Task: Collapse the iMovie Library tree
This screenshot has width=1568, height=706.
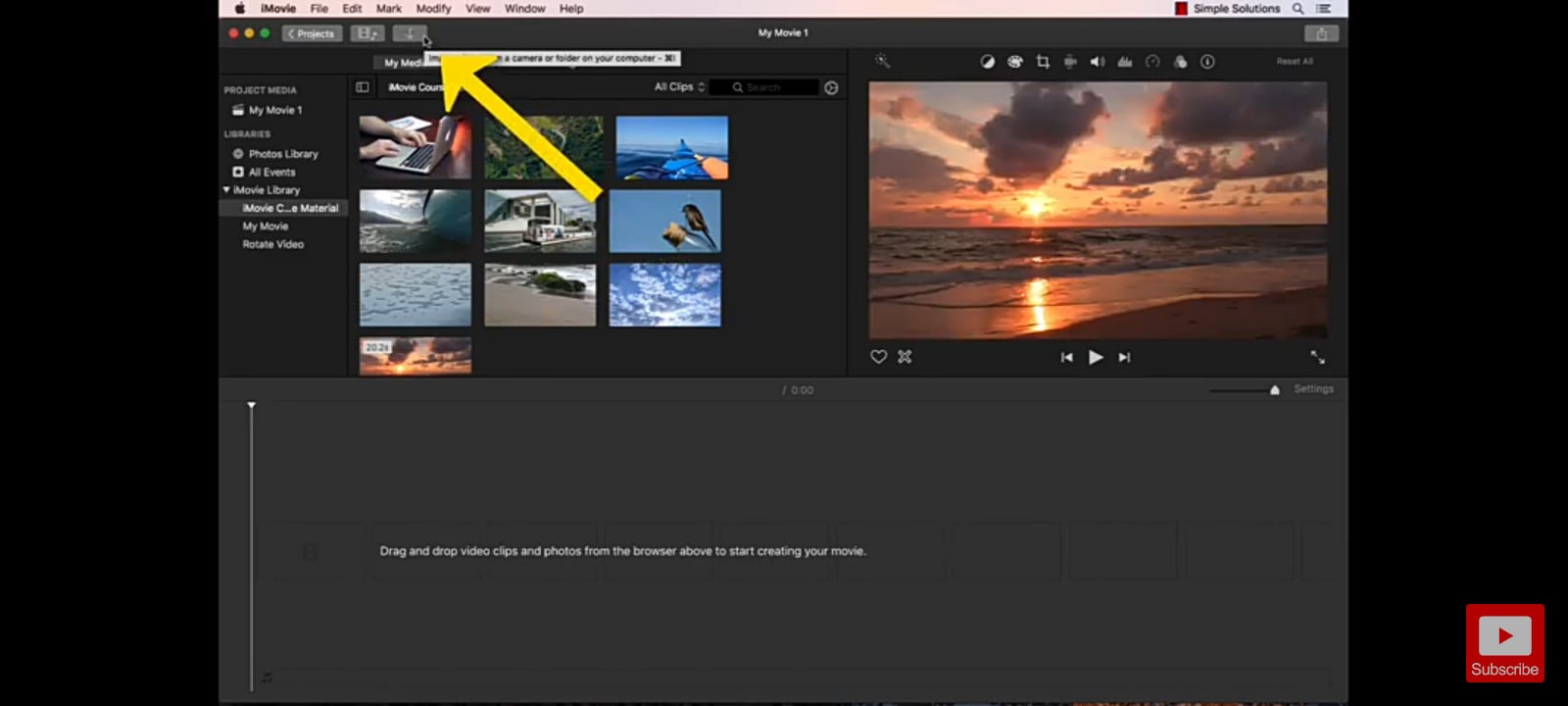Action: point(227,190)
